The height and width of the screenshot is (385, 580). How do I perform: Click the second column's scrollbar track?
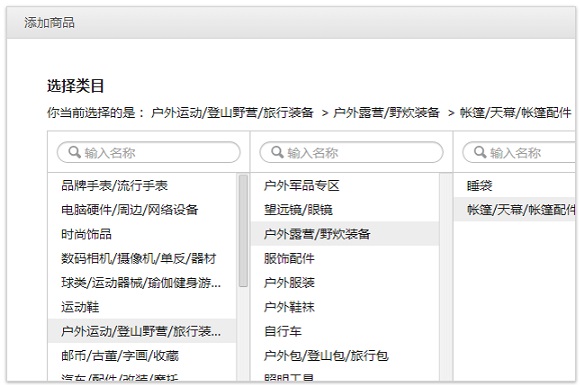(x=446, y=277)
